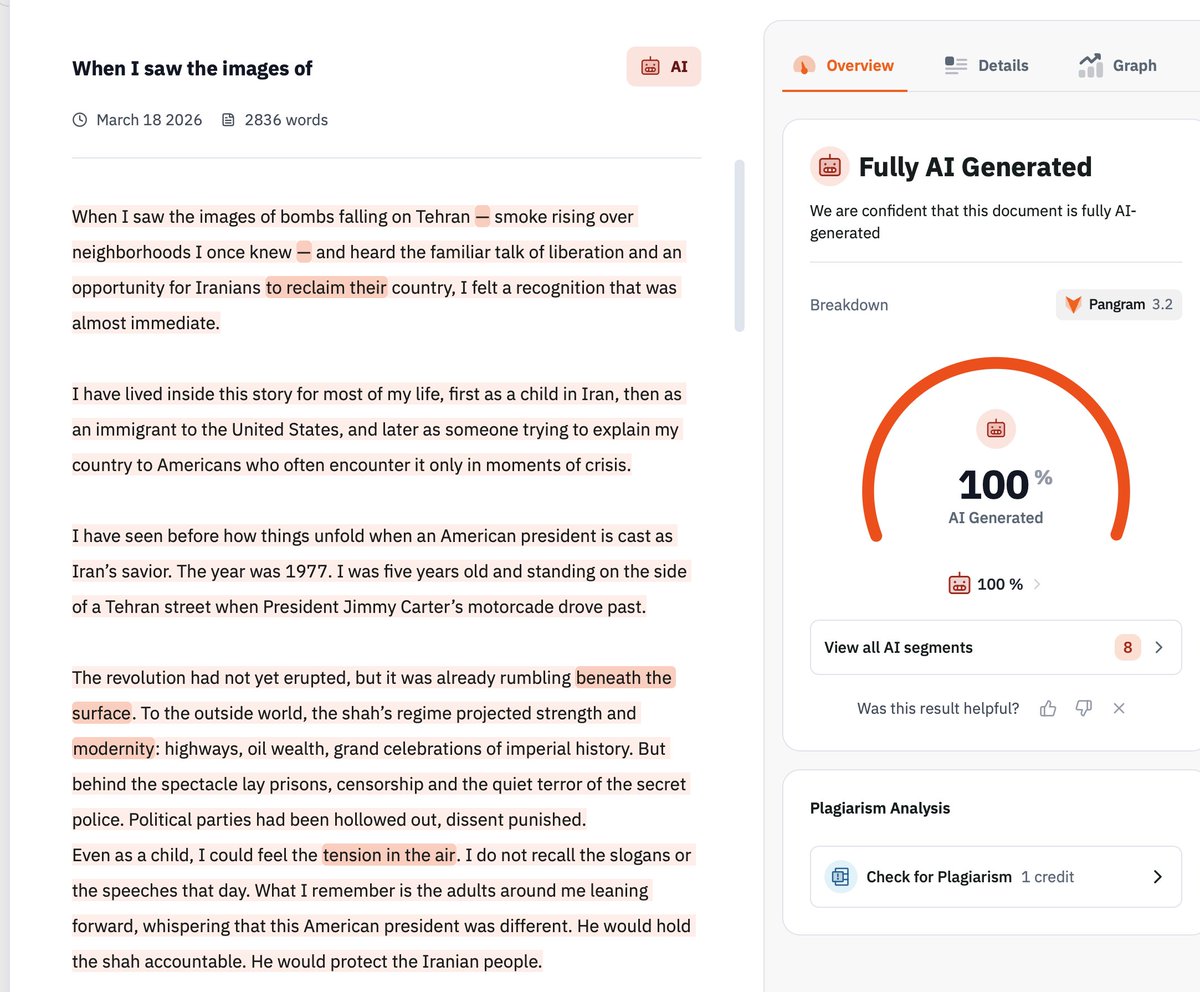Click the thumbs up helpful icon
The width and height of the screenshot is (1200, 992).
point(1048,708)
